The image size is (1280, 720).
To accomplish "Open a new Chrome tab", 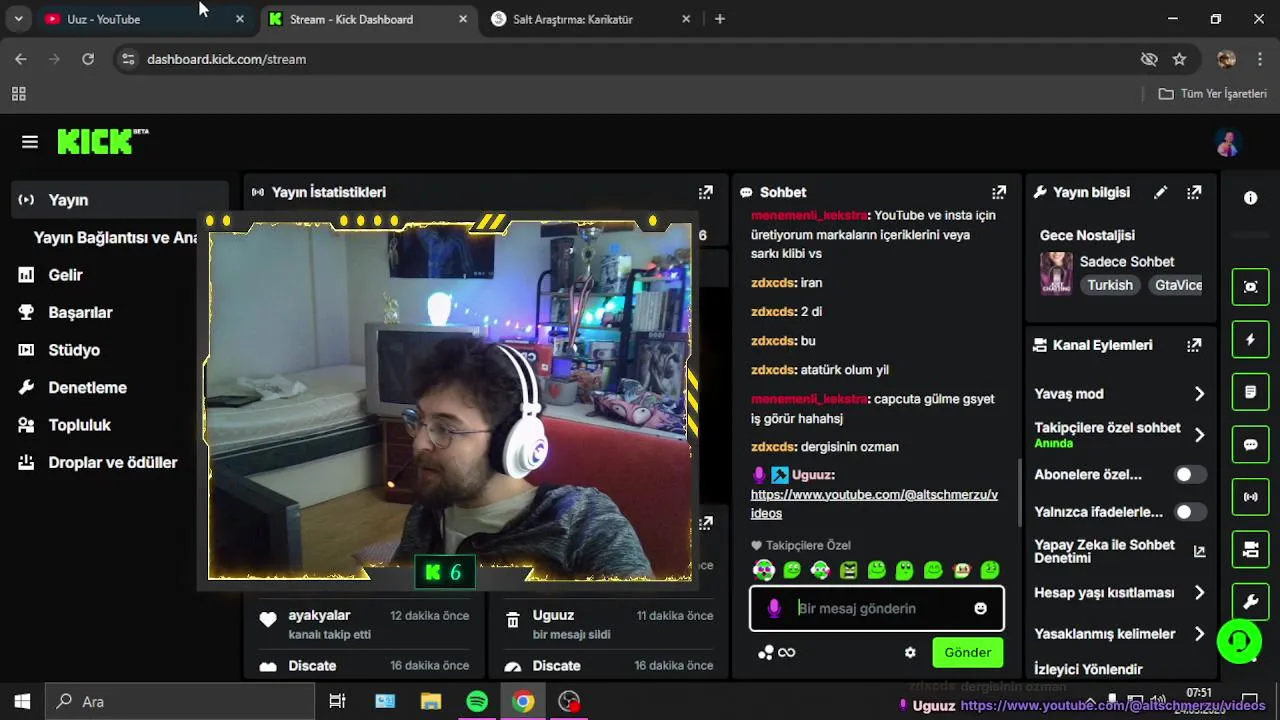I will click(x=720, y=19).
